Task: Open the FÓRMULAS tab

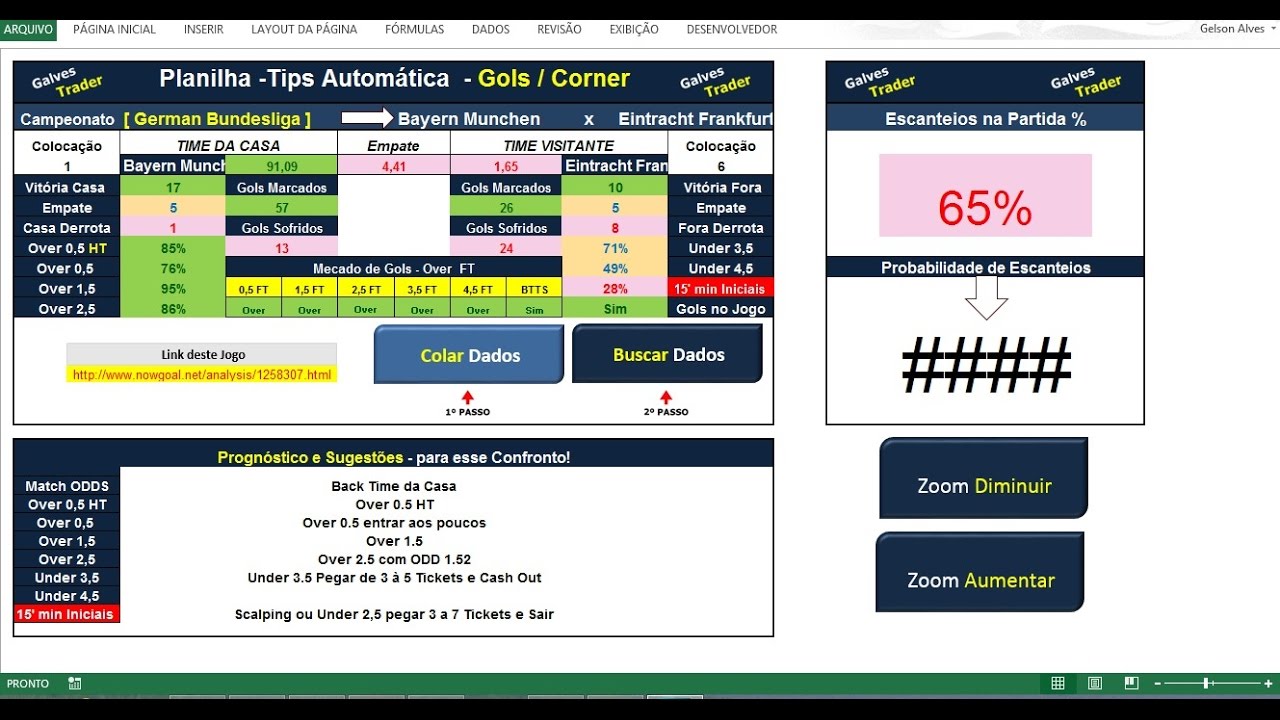Action: pos(414,30)
